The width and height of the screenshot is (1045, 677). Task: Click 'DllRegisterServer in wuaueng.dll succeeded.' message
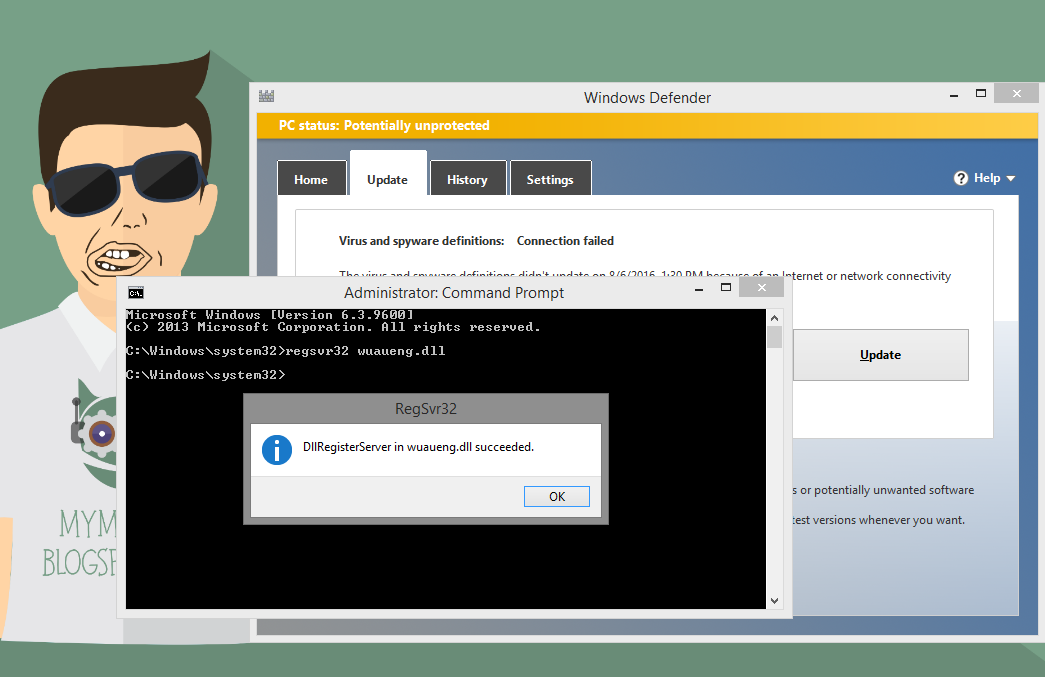[419, 447]
